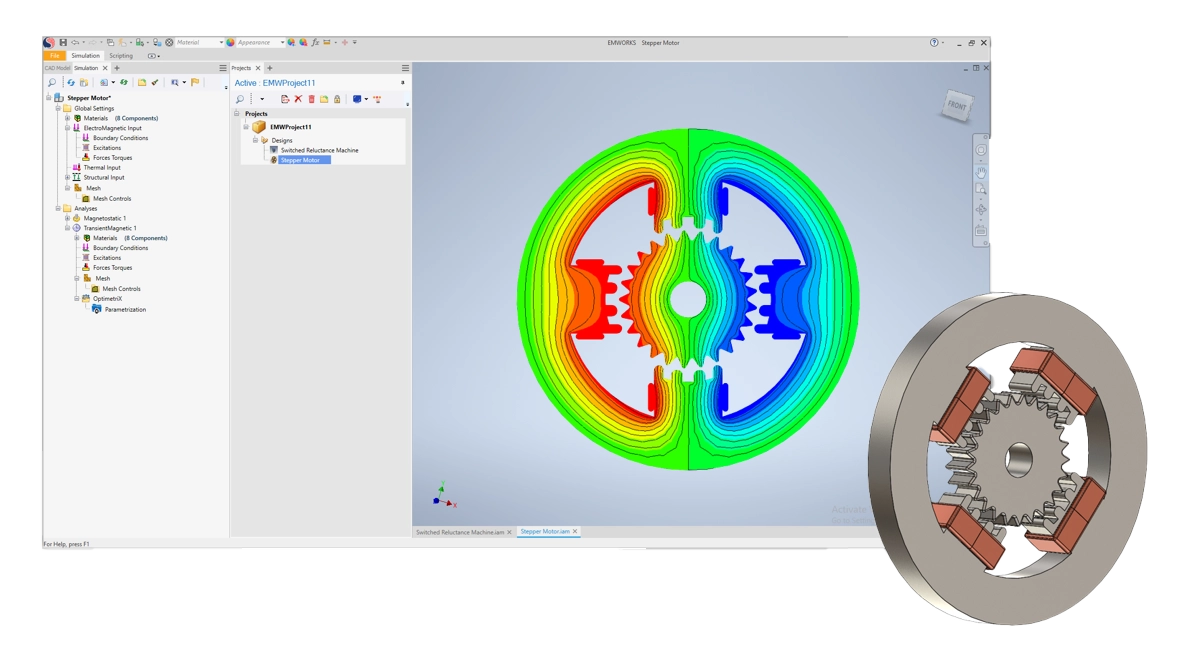Select Switched Reluctance Machine design in Projects
1177x654 pixels.
coord(319,150)
